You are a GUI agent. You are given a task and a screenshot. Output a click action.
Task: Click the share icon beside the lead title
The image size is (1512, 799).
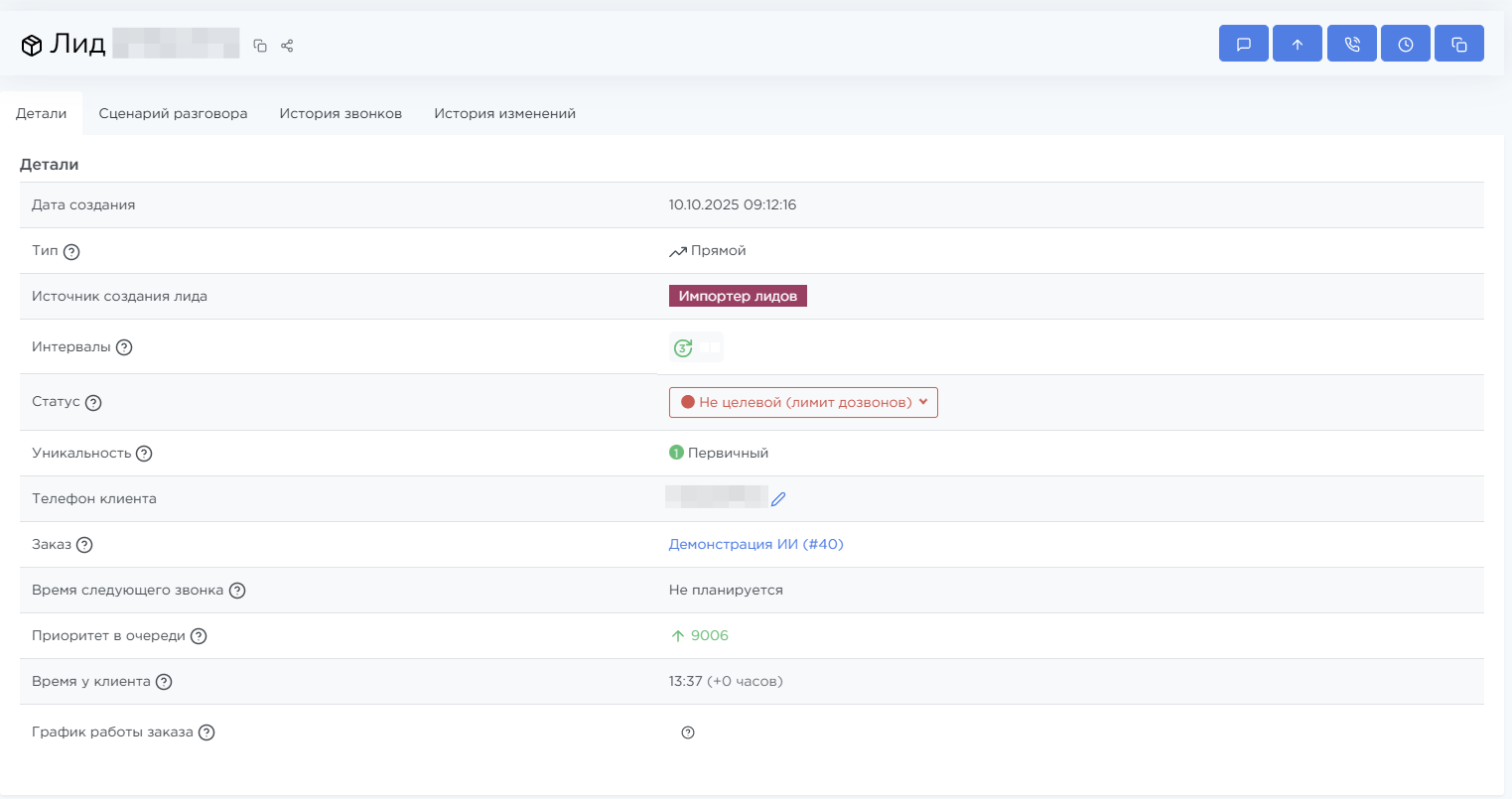pyautogui.click(x=287, y=46)
